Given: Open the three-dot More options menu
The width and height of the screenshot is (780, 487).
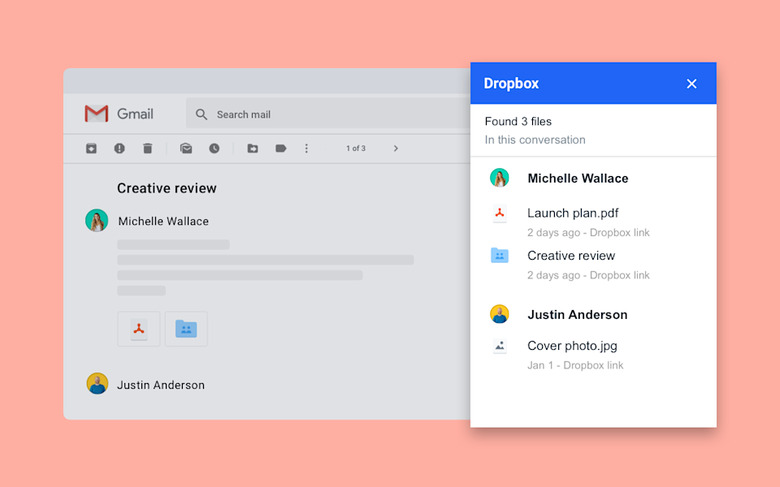Looking at the screenshot, I should [x=306, y=148].
